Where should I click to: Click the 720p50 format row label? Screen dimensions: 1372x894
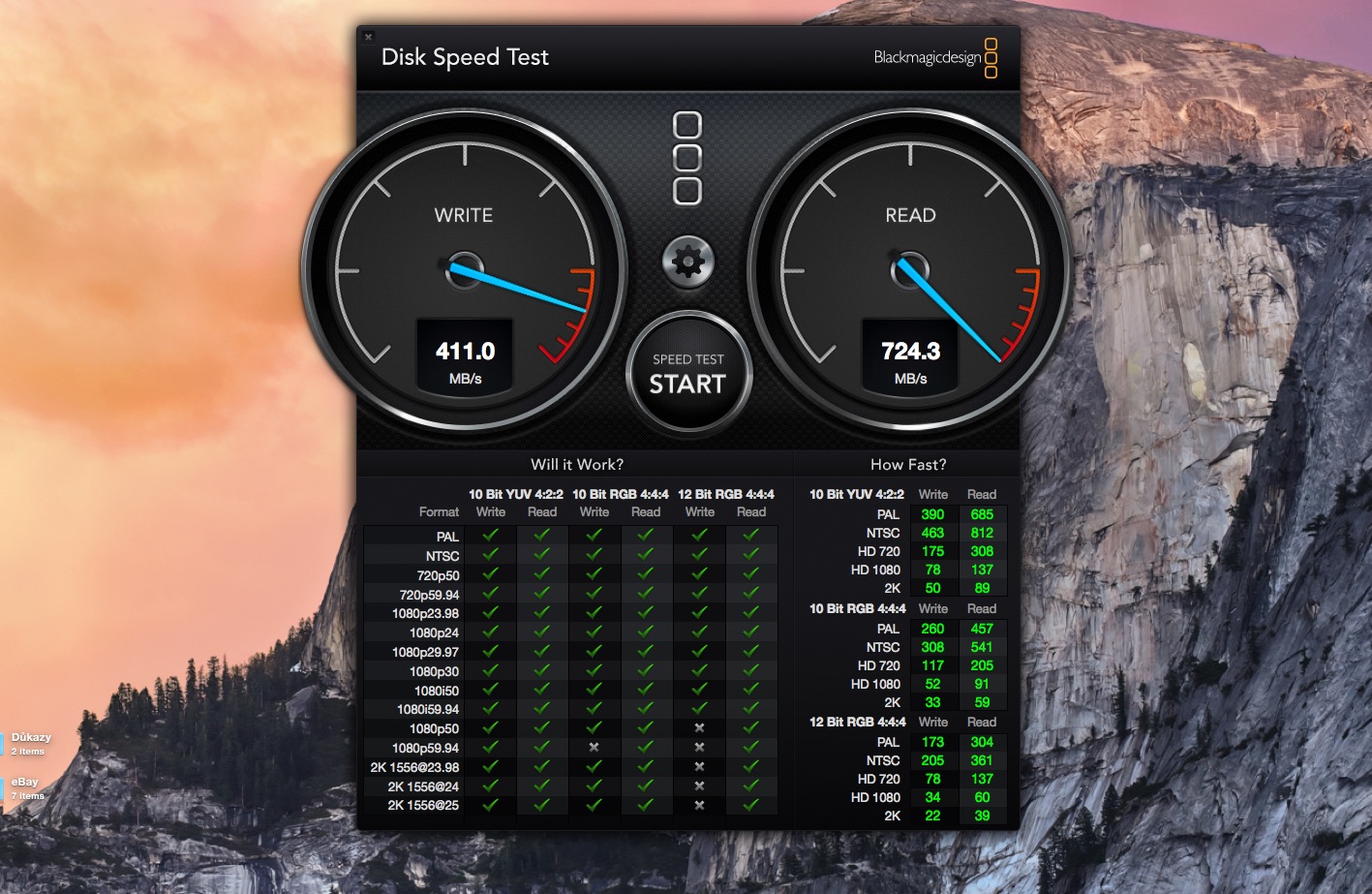coord(438,575)
